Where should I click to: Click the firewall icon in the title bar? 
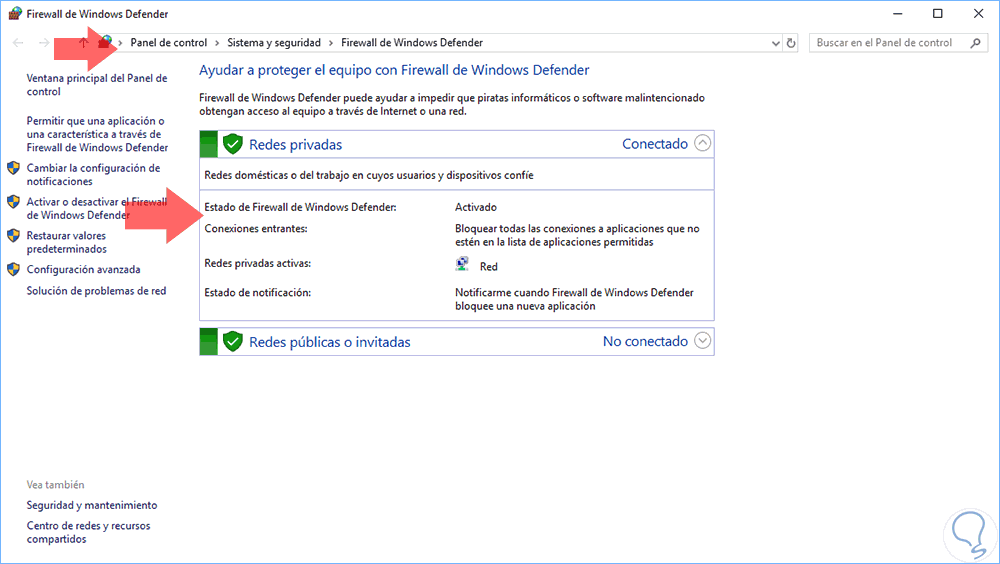pos(15,13)
